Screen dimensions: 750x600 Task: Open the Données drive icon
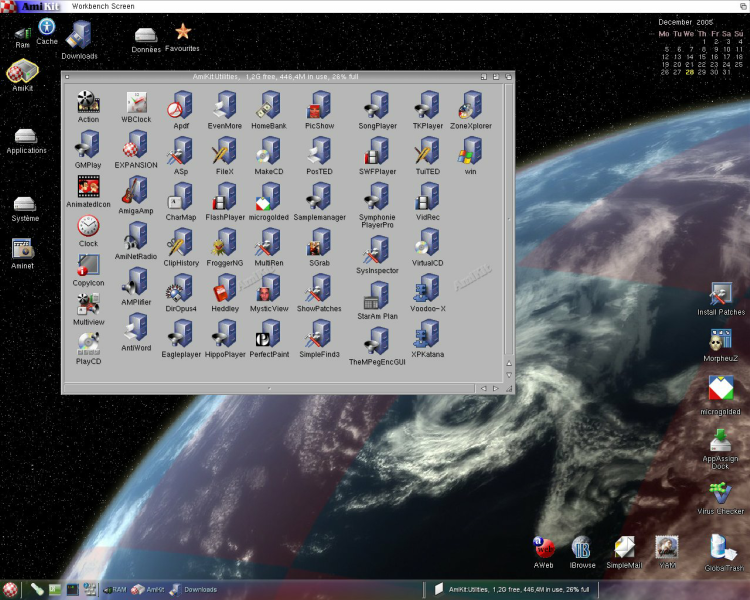coord(145,35)
